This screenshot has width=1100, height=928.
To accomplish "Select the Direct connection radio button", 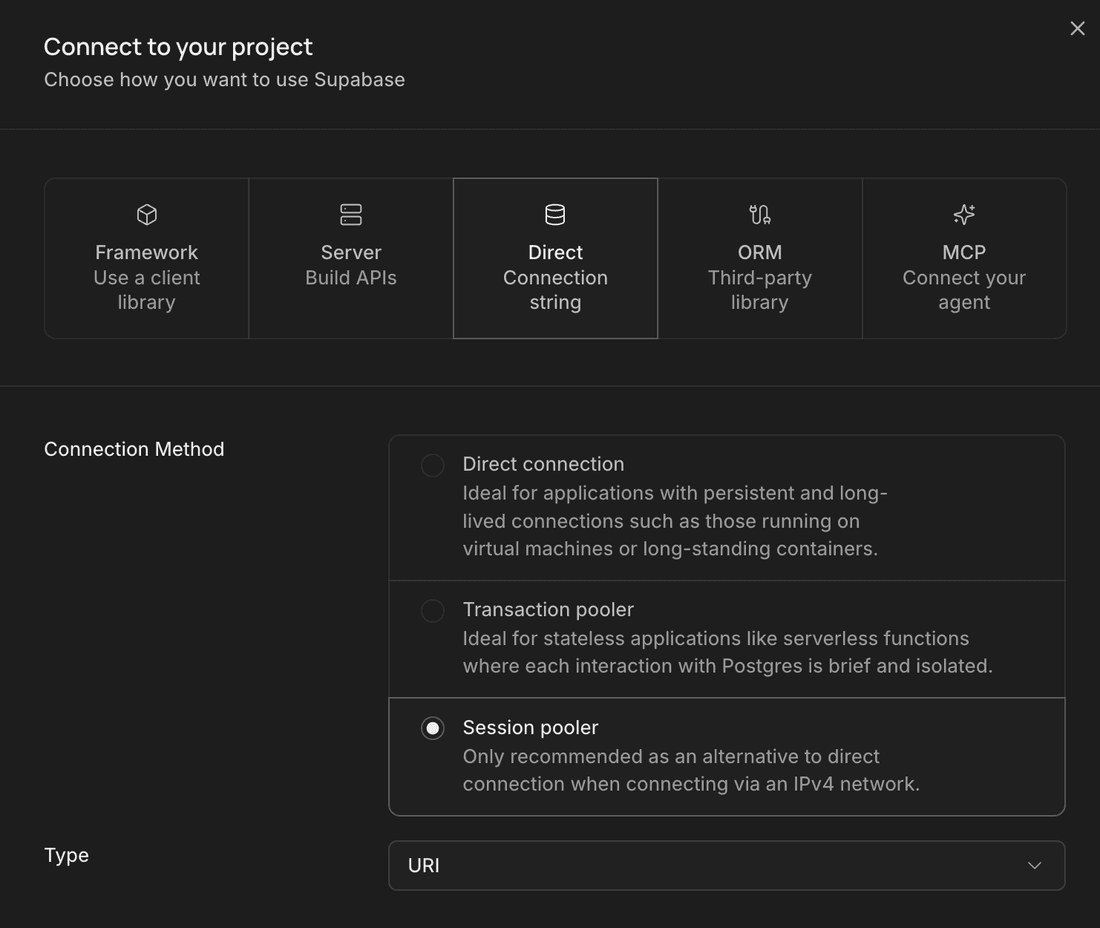I will 432,465.
